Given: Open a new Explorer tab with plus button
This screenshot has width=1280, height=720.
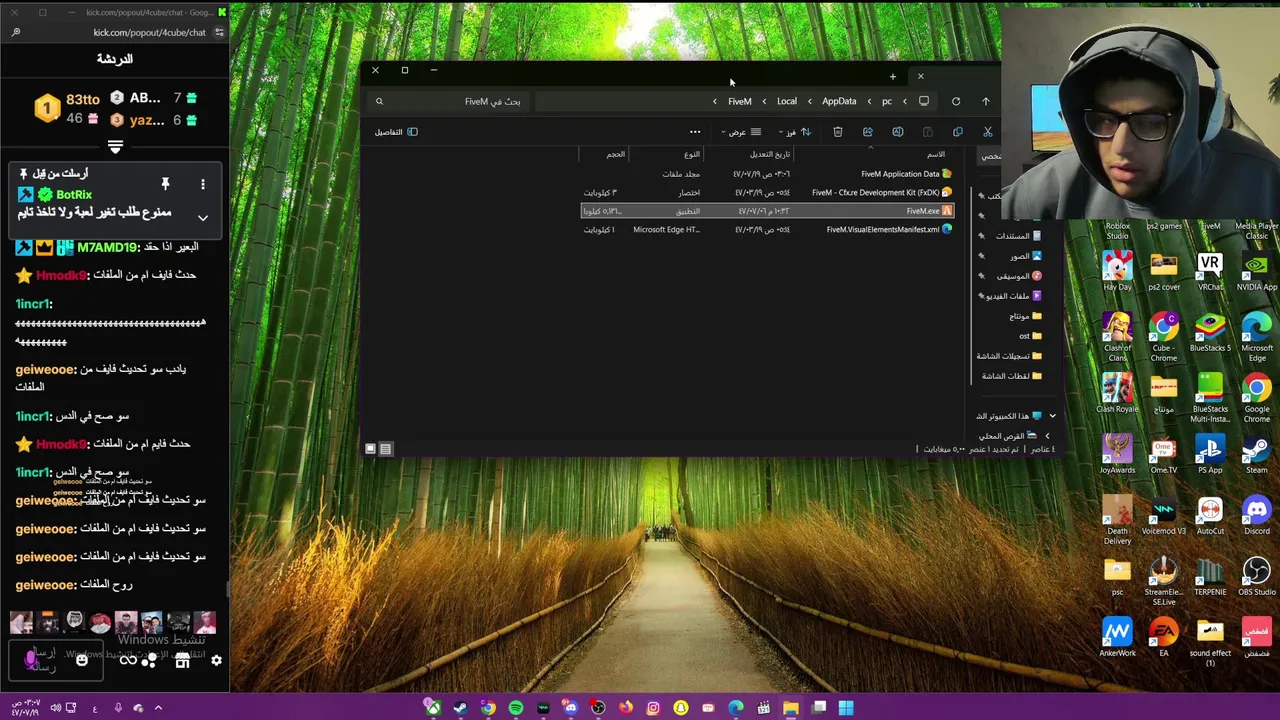Looking at the screenshot, I should point(893,76).
